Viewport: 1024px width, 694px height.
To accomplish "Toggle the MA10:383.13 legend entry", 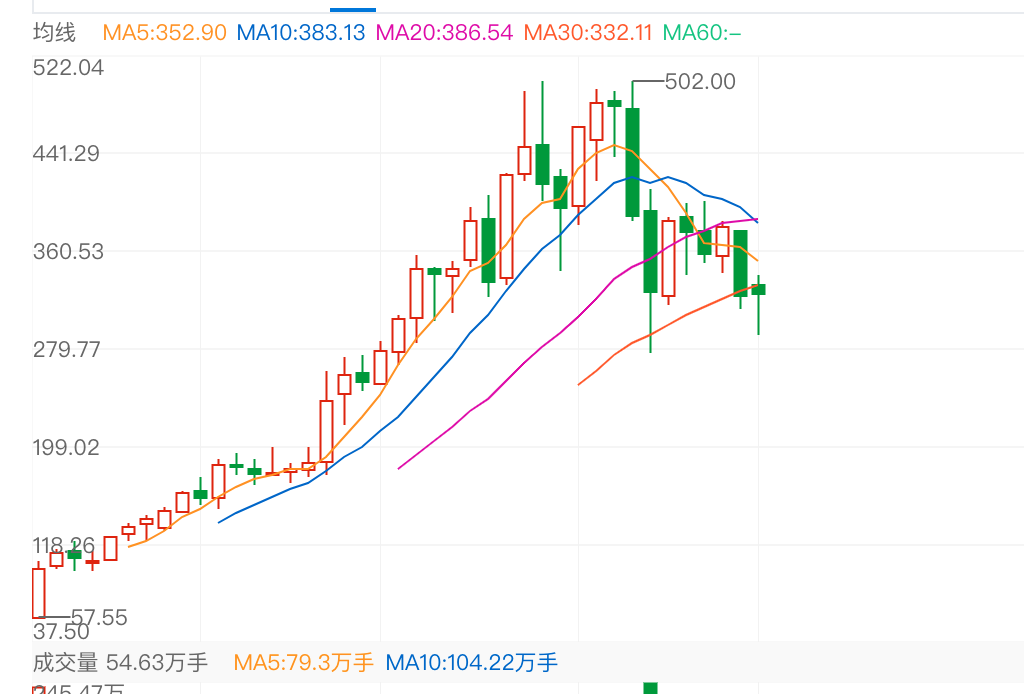I will 300,32.
